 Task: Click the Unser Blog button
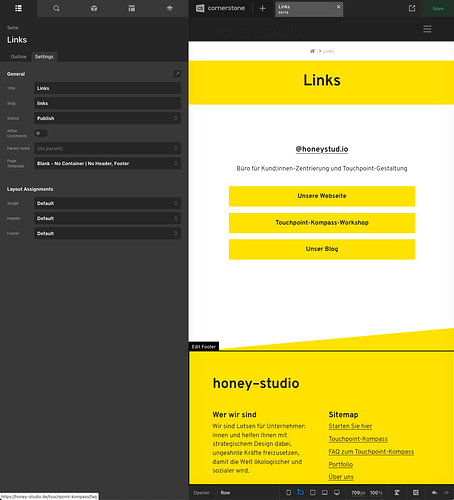pos(322,249)
